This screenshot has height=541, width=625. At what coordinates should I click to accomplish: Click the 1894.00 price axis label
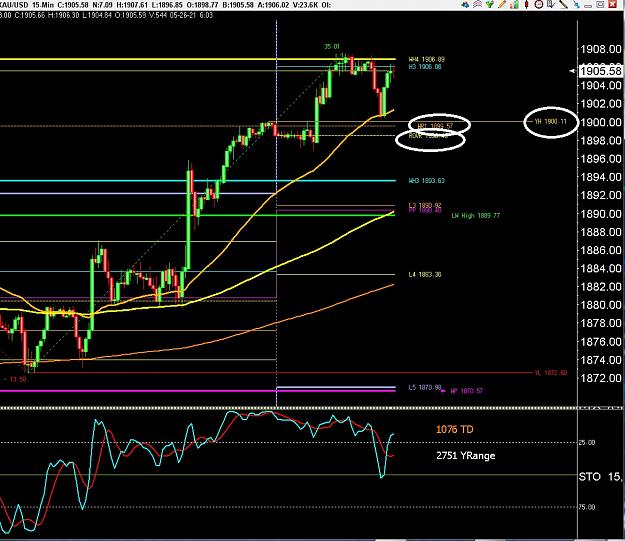click(x=601, y=177)
